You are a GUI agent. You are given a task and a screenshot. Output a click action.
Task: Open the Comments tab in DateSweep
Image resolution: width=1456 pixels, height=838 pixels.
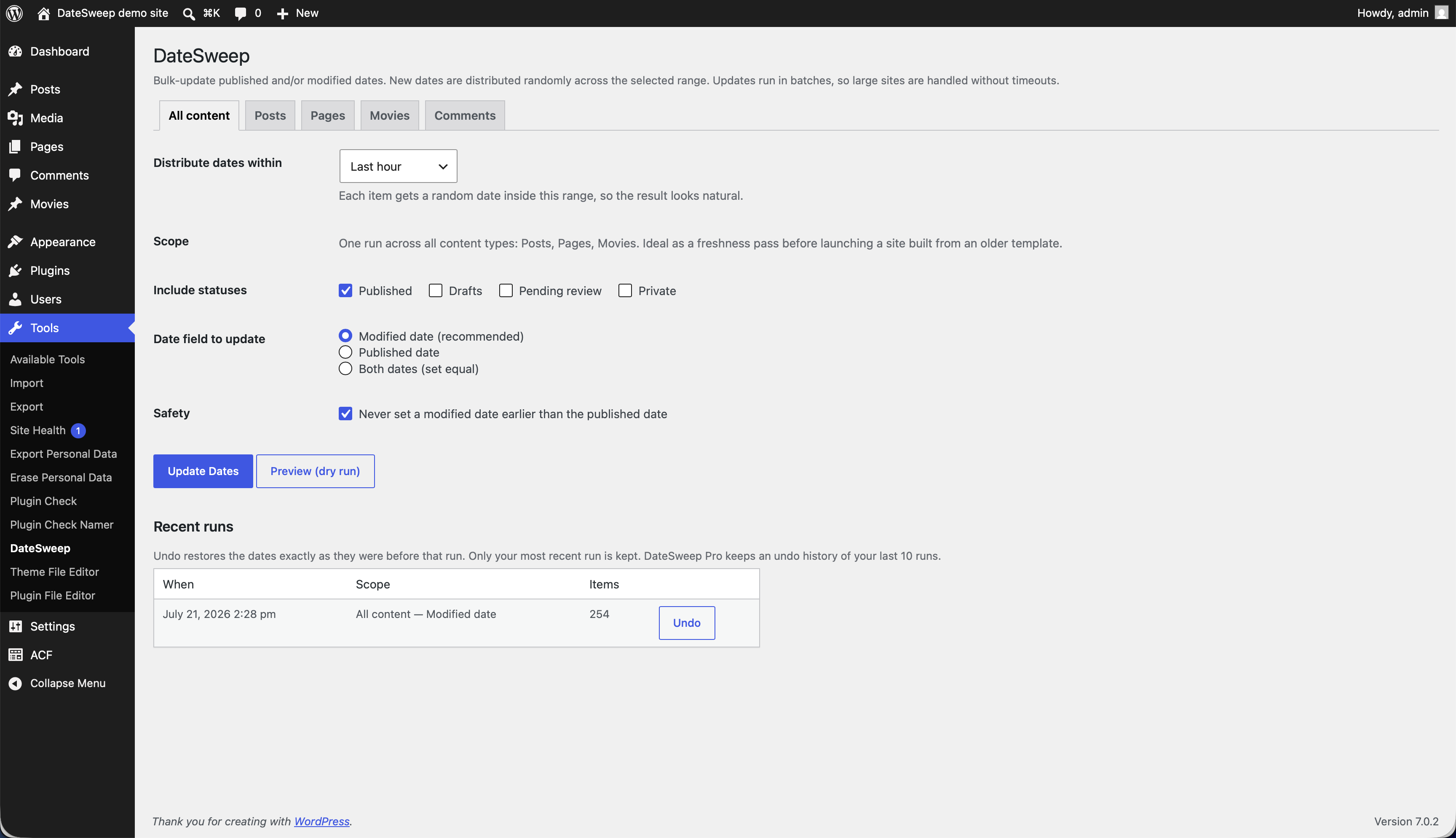click(x=465, y=115)
